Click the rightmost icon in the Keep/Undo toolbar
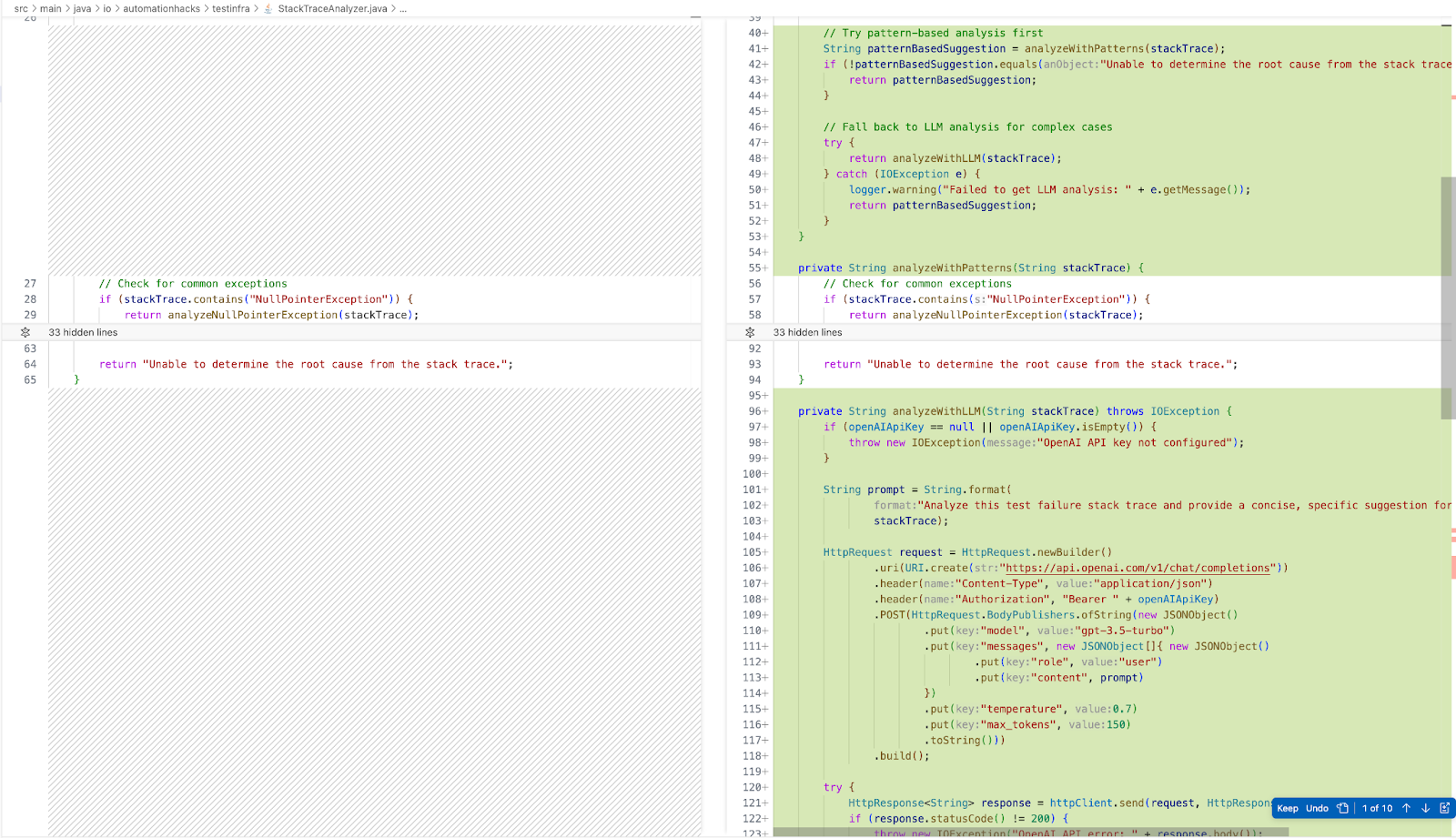 [x=1444, y=808]
